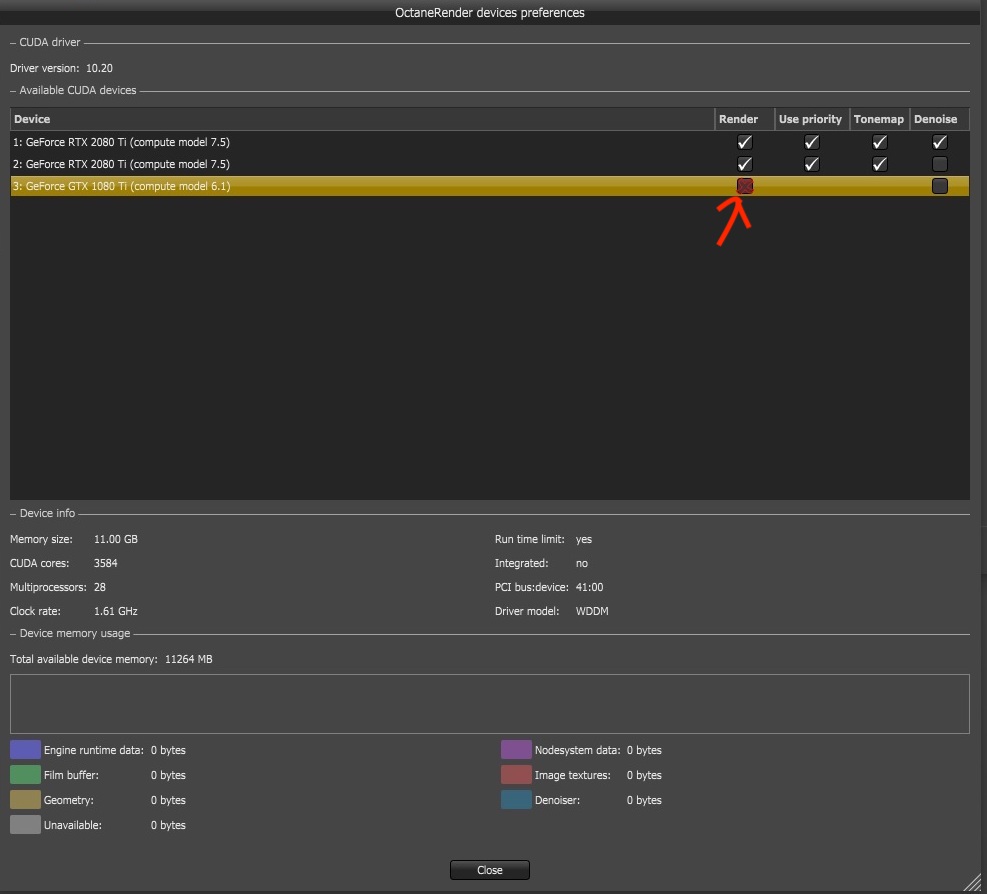The image size is (987, 894).
Task: Click the Use priority column header
Action: pos(811,119)
